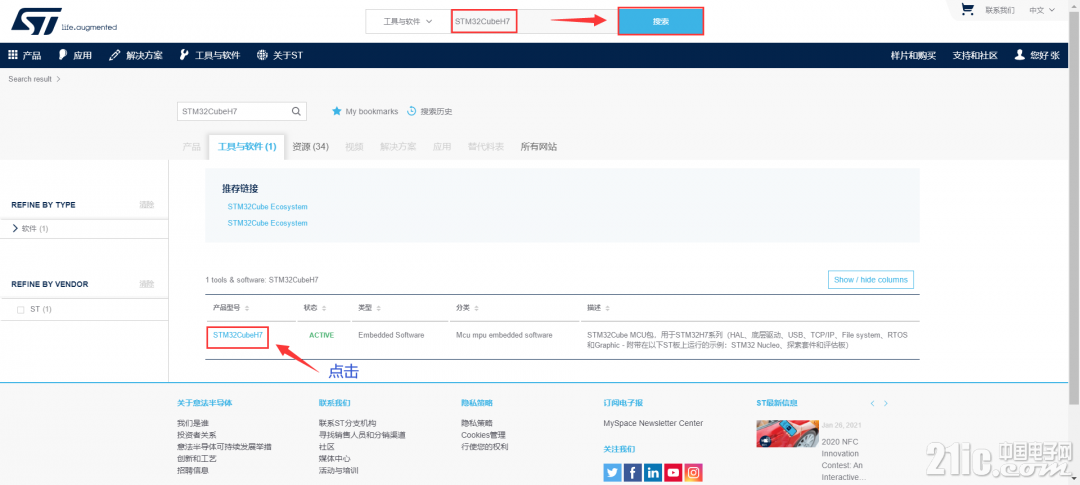Click the ACTIVE status cell
Image resolution: width=1080 pixels, height=485 pixels.
[321, 335]
